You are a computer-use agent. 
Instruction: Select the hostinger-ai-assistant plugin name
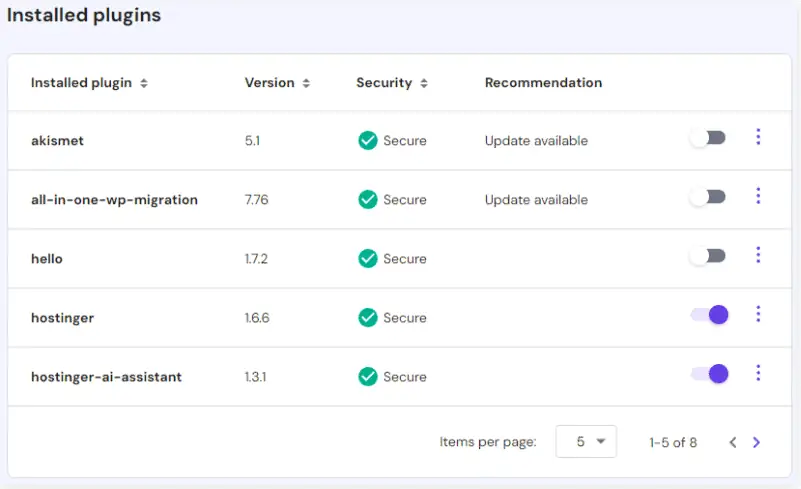point(106,377)
